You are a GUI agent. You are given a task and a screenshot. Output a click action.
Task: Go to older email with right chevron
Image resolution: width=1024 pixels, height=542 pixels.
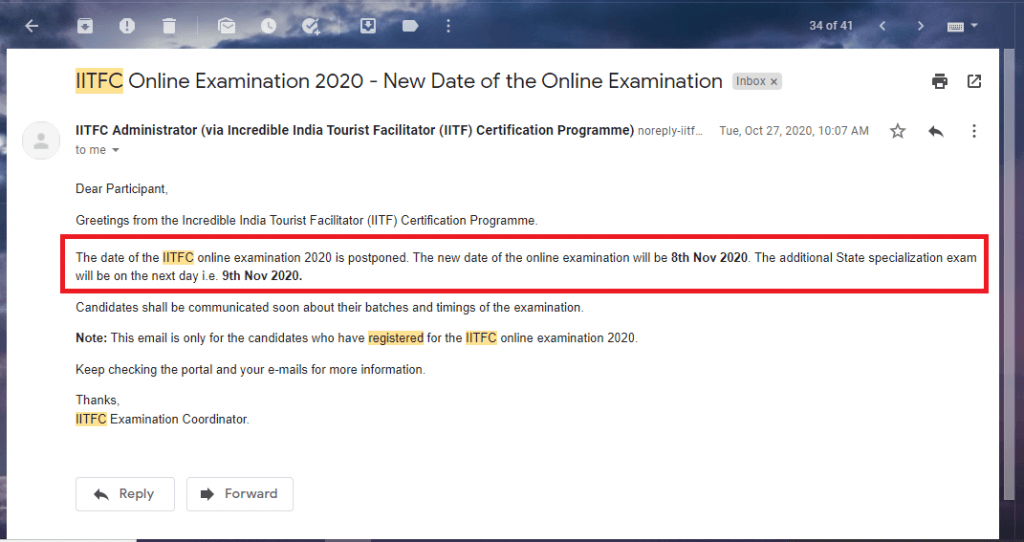click(921, 26)
